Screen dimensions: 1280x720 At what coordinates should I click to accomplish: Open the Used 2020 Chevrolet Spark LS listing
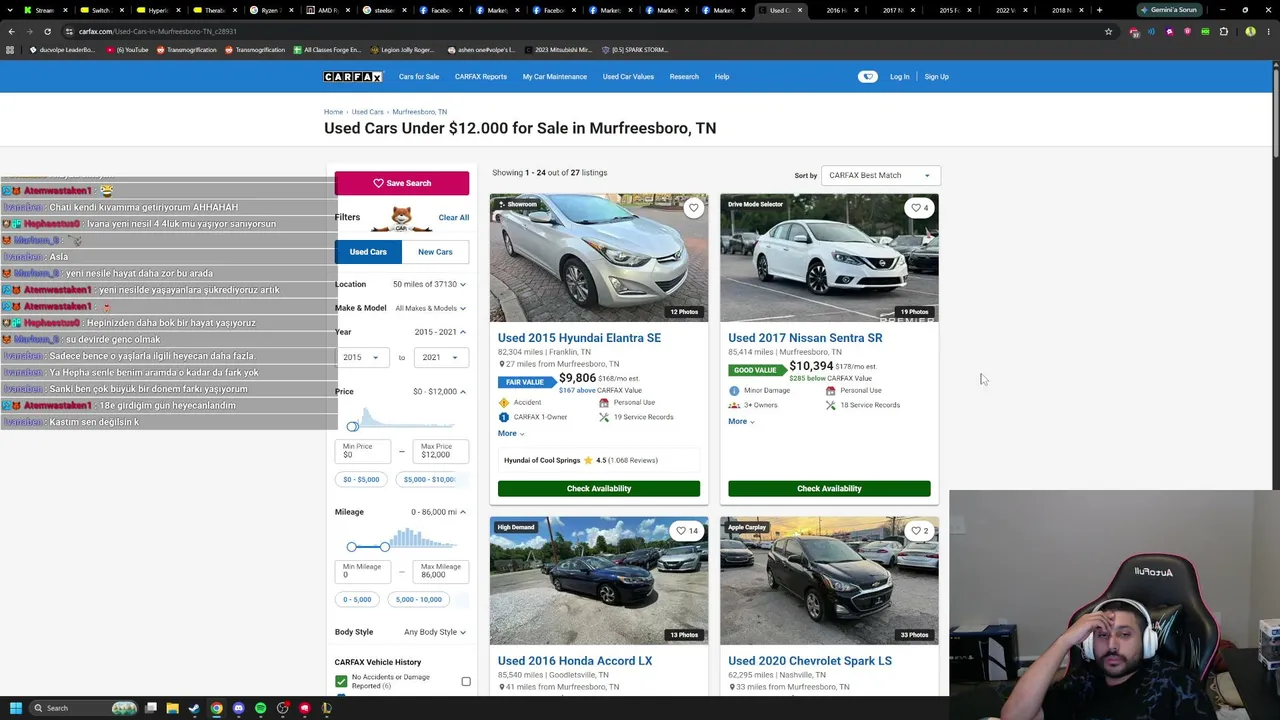pyautogui.click(x=810, y=661)
